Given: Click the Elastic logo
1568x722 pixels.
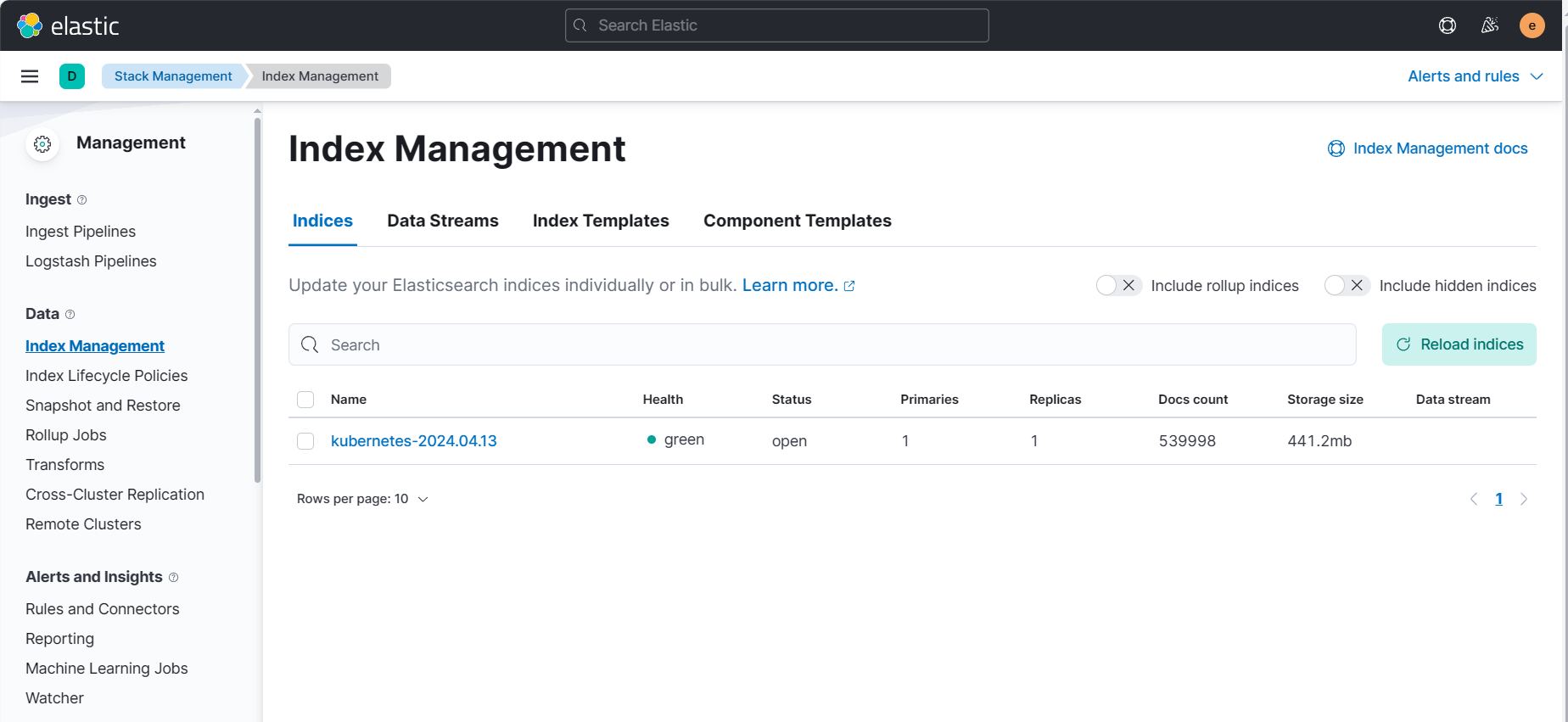Looking at the screenshot, I should point(67,25).
